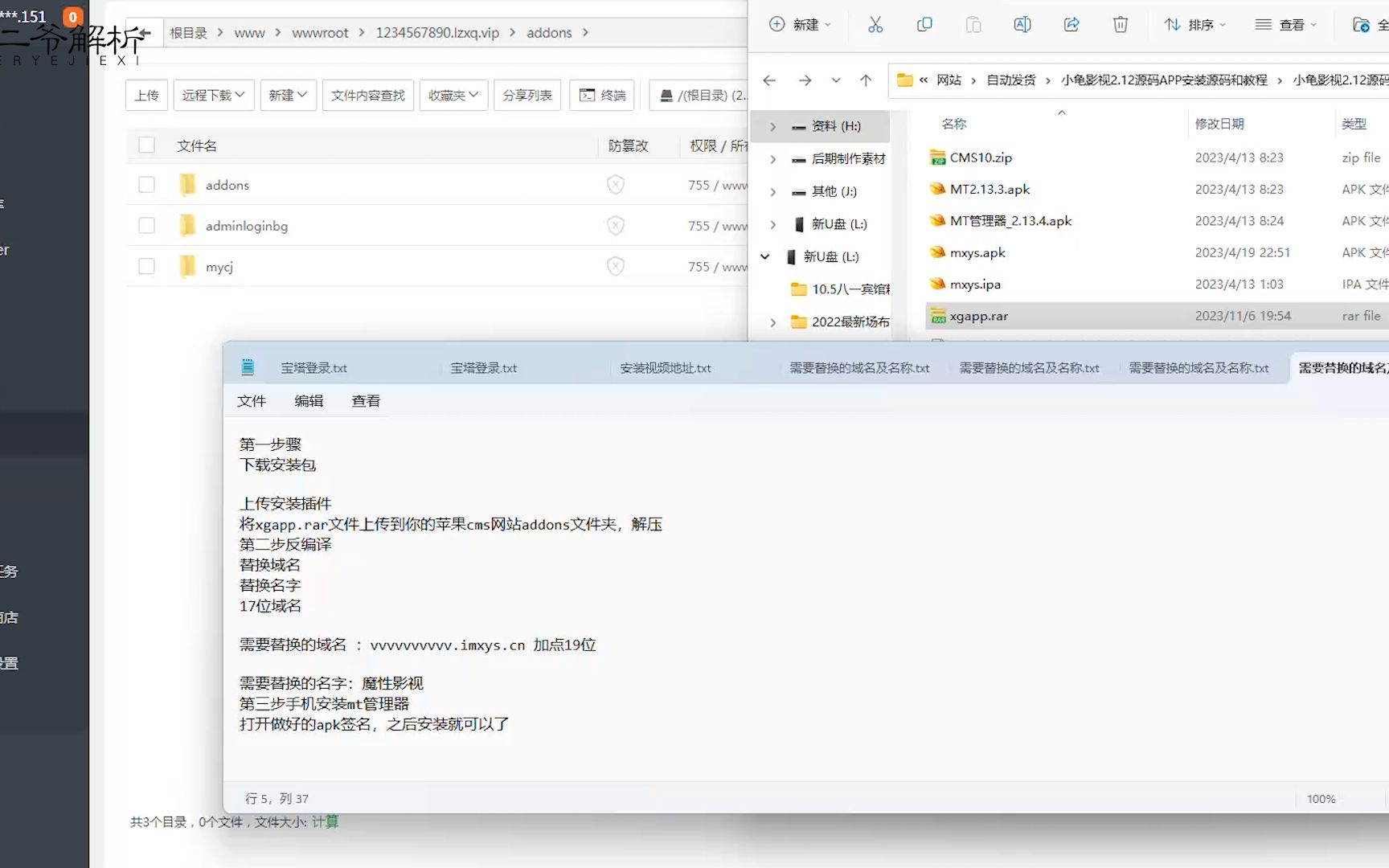Sort Explorer by 名称 column
Image resolution: width=1389 pixels, height=868 pixels.
tap(954, 124)
